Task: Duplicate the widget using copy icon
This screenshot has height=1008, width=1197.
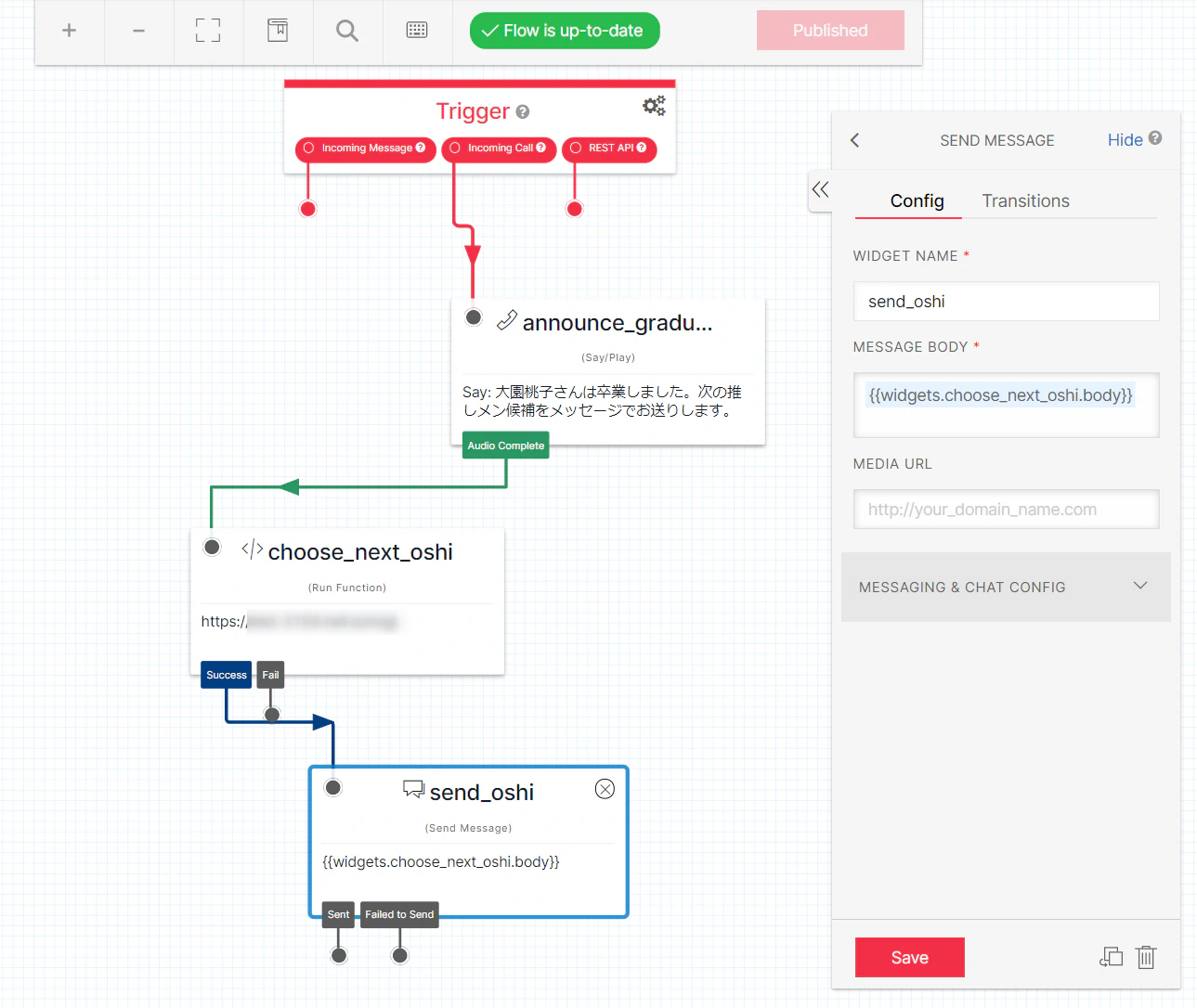Action: pos(1111,957)
